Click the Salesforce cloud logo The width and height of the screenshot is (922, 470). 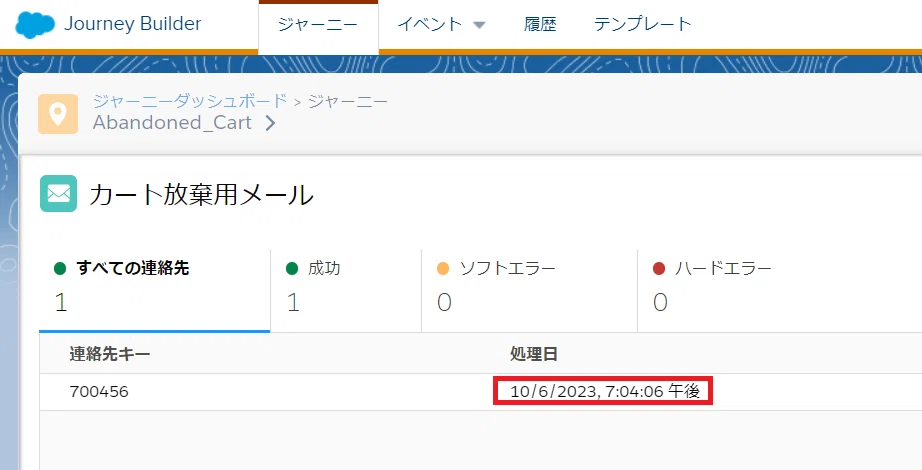click(x=35, y=25)
